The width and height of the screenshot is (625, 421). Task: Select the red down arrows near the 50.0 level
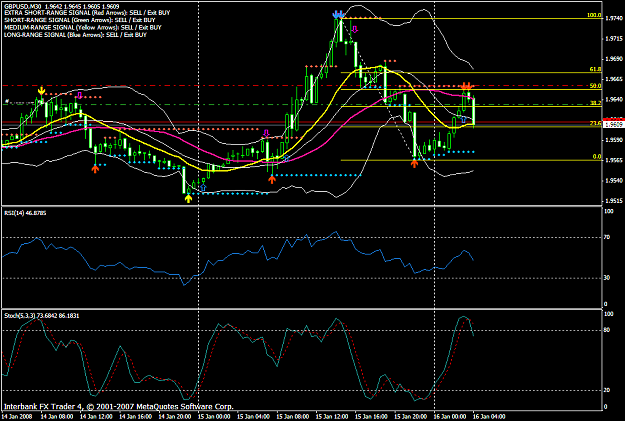(466, 86)
